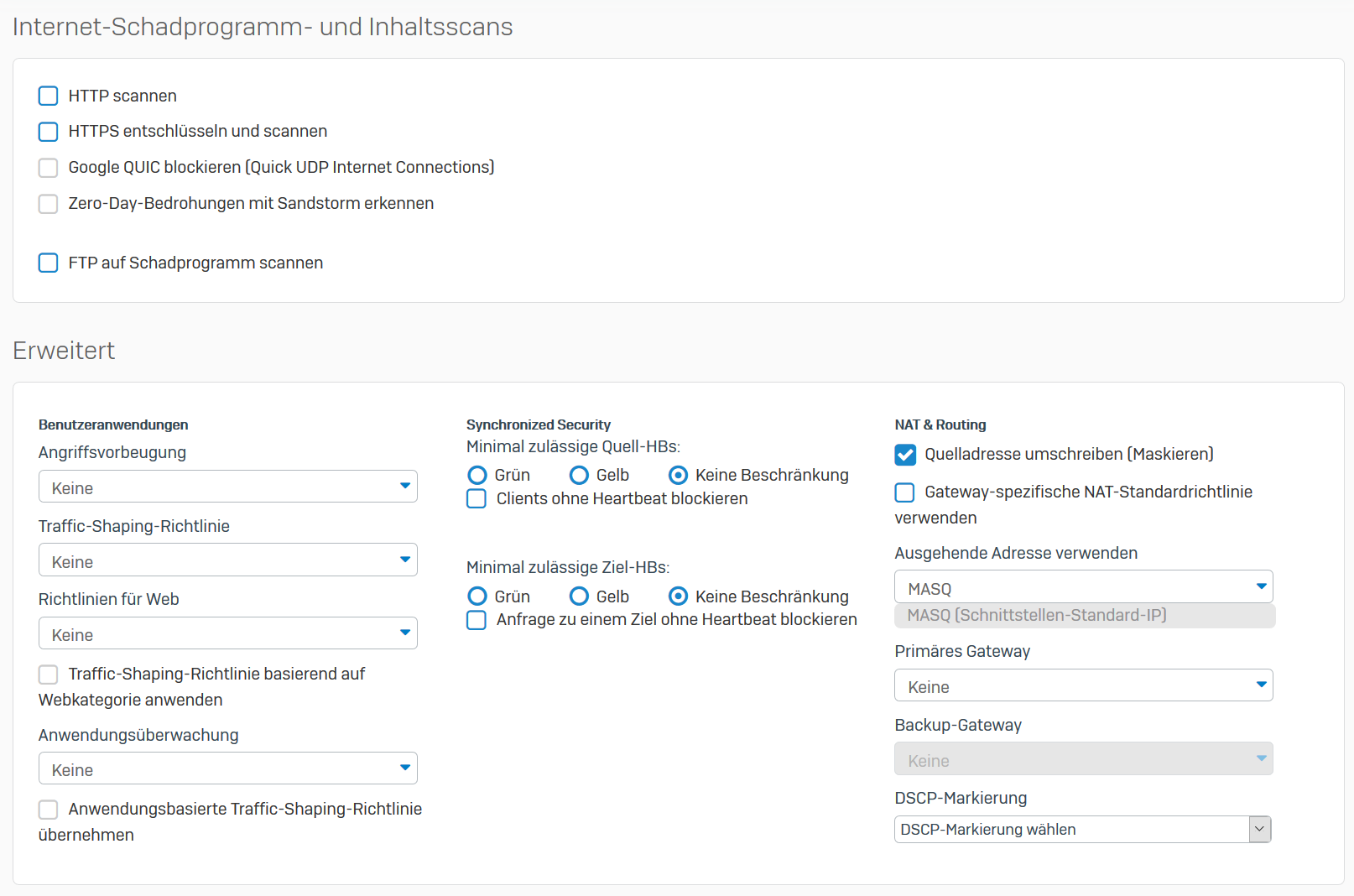Enable Gateway-spezifische NAT-Standardrichtlinie checkbox
This screenshot has height=896, width=1354.
(905, 492)
